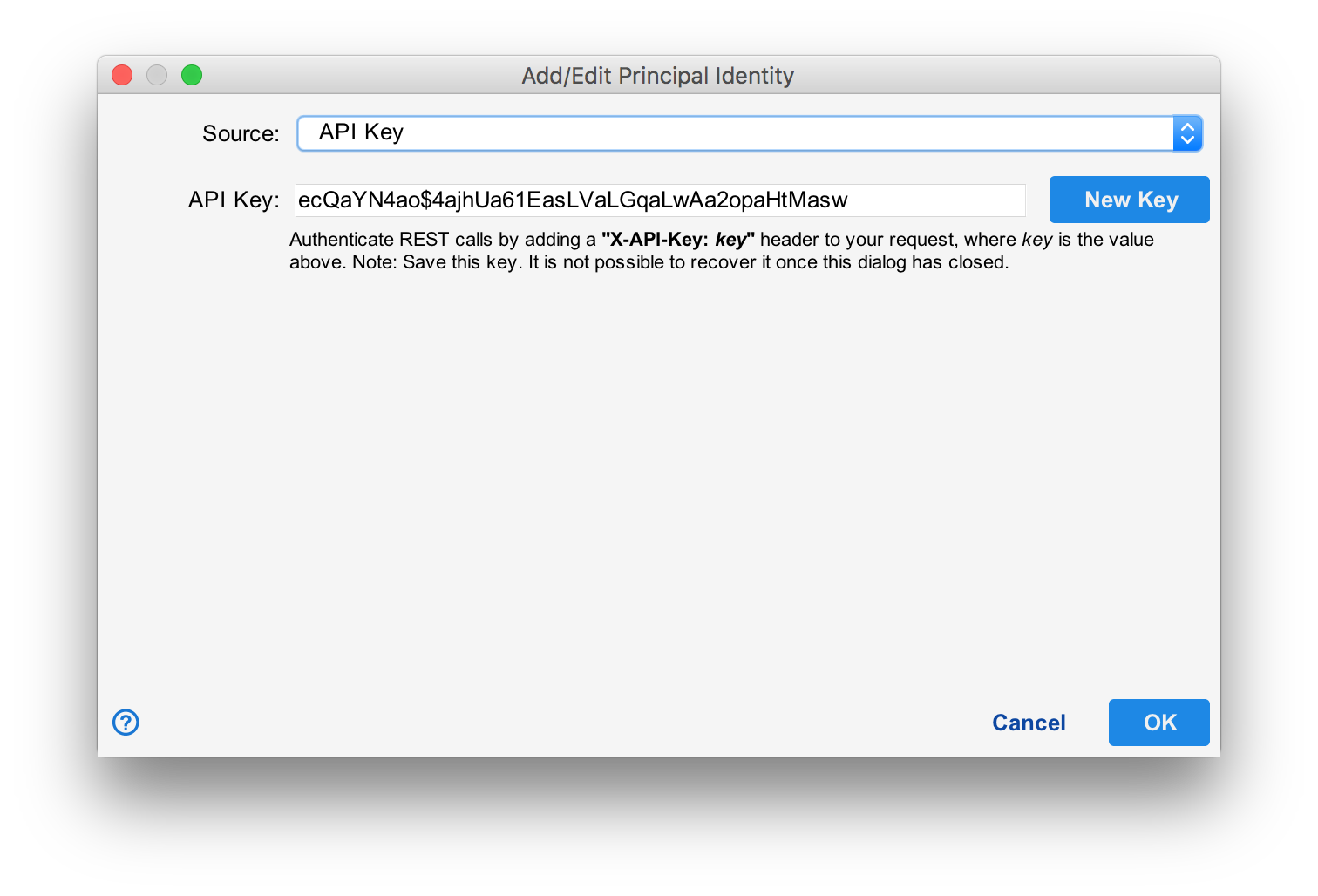Dismiss the dialog via Cancel

1029,723
